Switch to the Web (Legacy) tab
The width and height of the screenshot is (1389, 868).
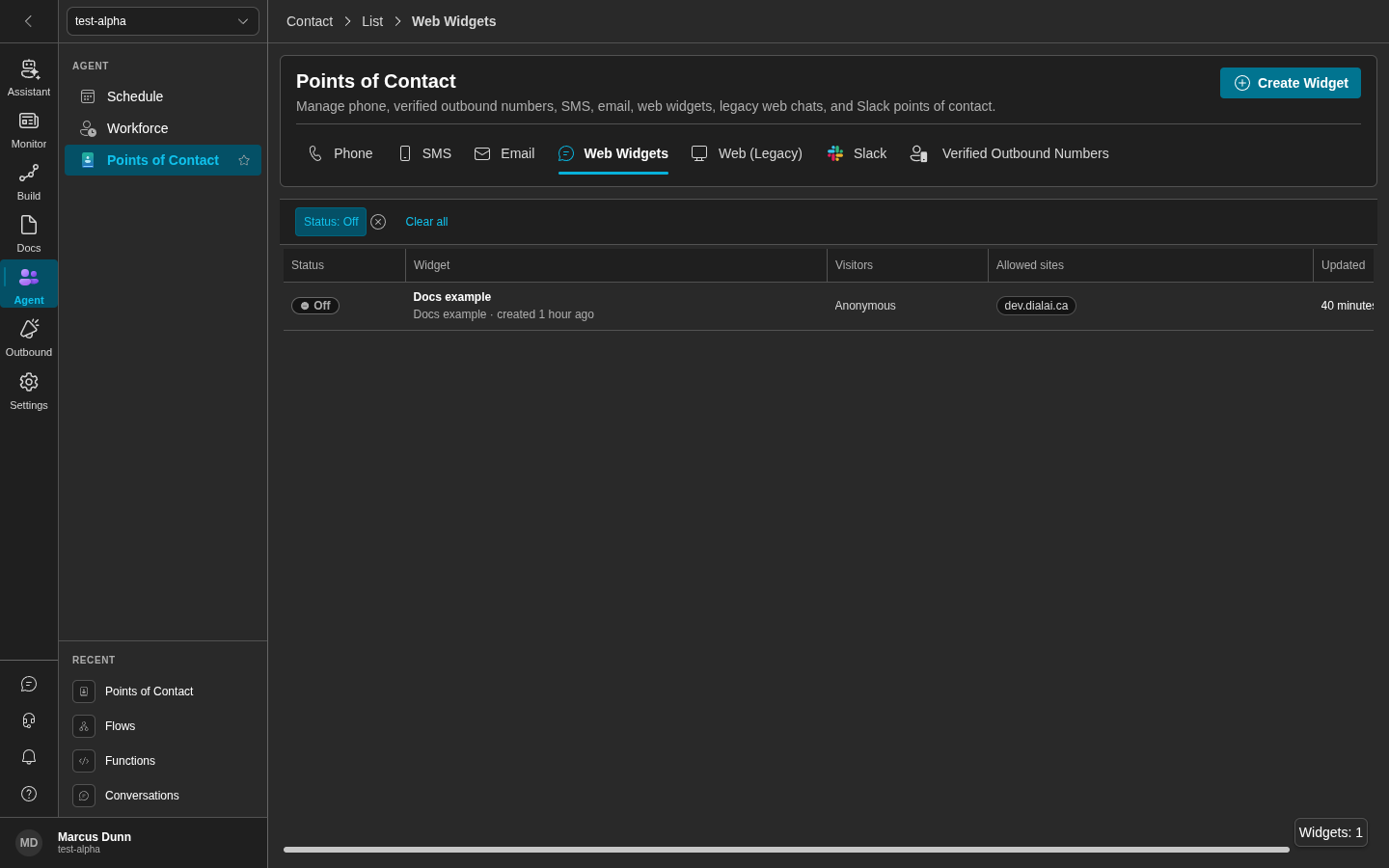coord(747,153)
